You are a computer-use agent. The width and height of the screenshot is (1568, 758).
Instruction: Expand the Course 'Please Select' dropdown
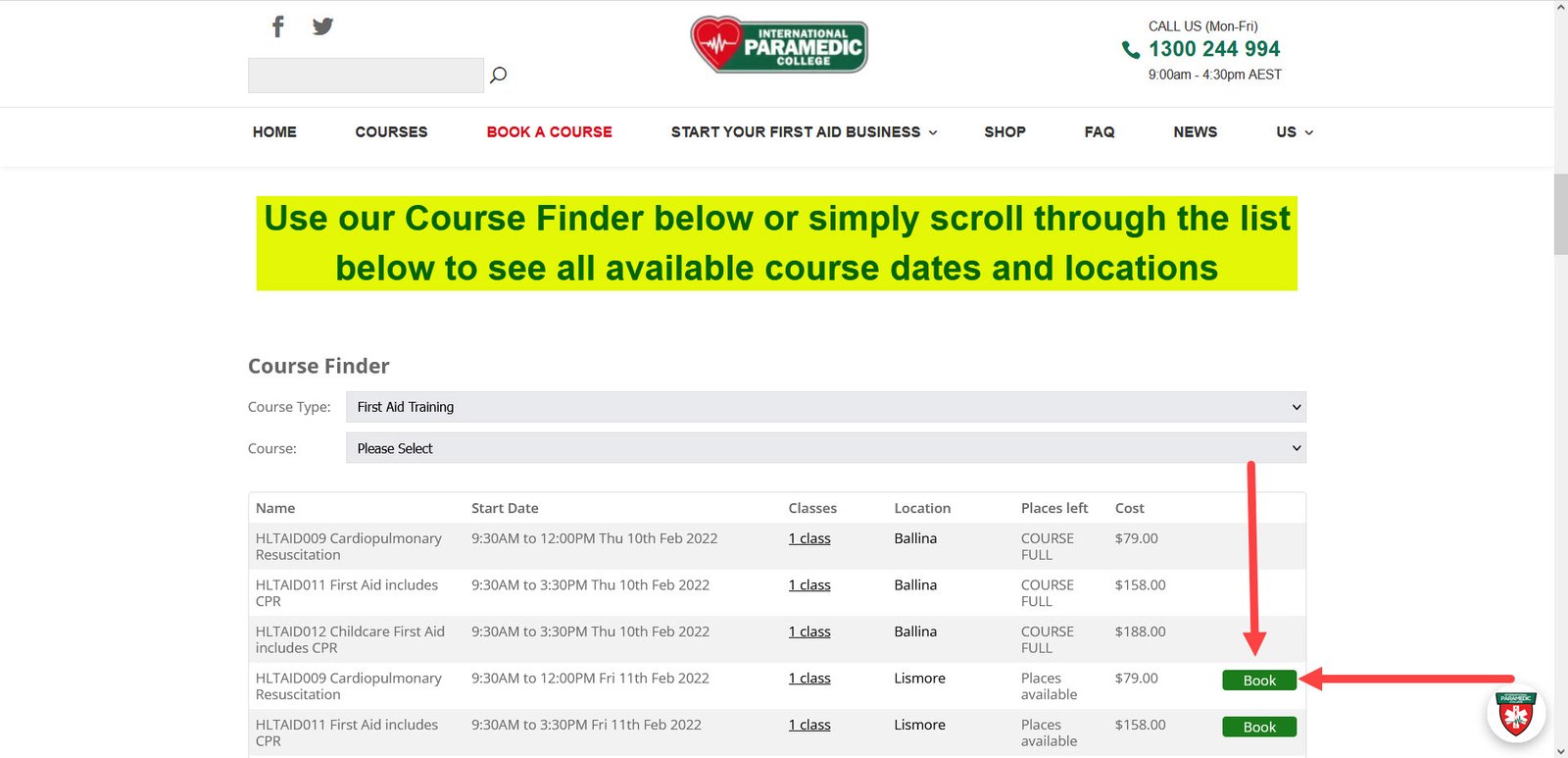825,448
